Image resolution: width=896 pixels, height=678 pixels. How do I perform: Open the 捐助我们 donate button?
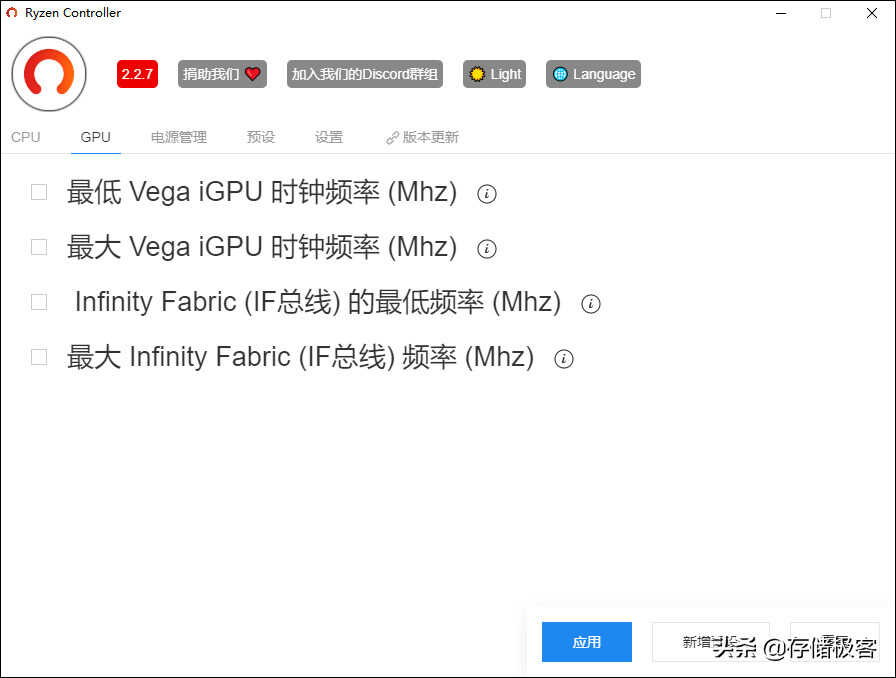(x=222, y=74)
